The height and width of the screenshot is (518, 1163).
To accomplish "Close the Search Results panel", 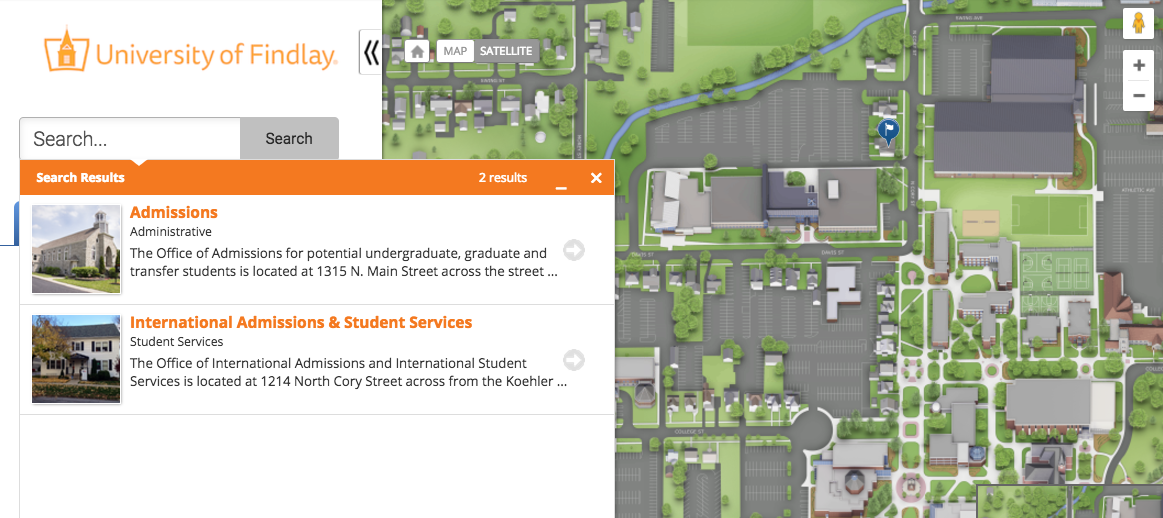I will pyautogui.click(x=596, y=178).
